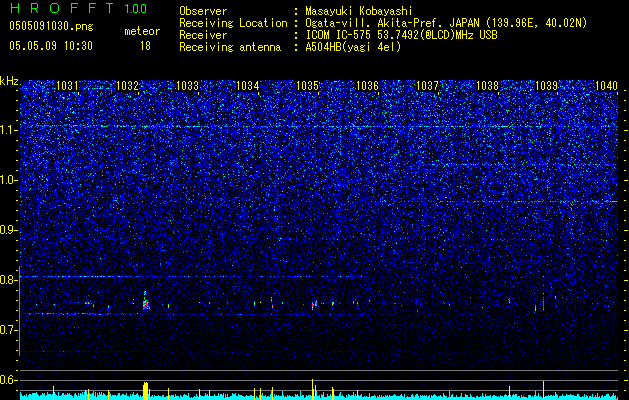629x400 pixels.
Task: Click the yellow power spike at 1039
Action: (x=544, y=390)
